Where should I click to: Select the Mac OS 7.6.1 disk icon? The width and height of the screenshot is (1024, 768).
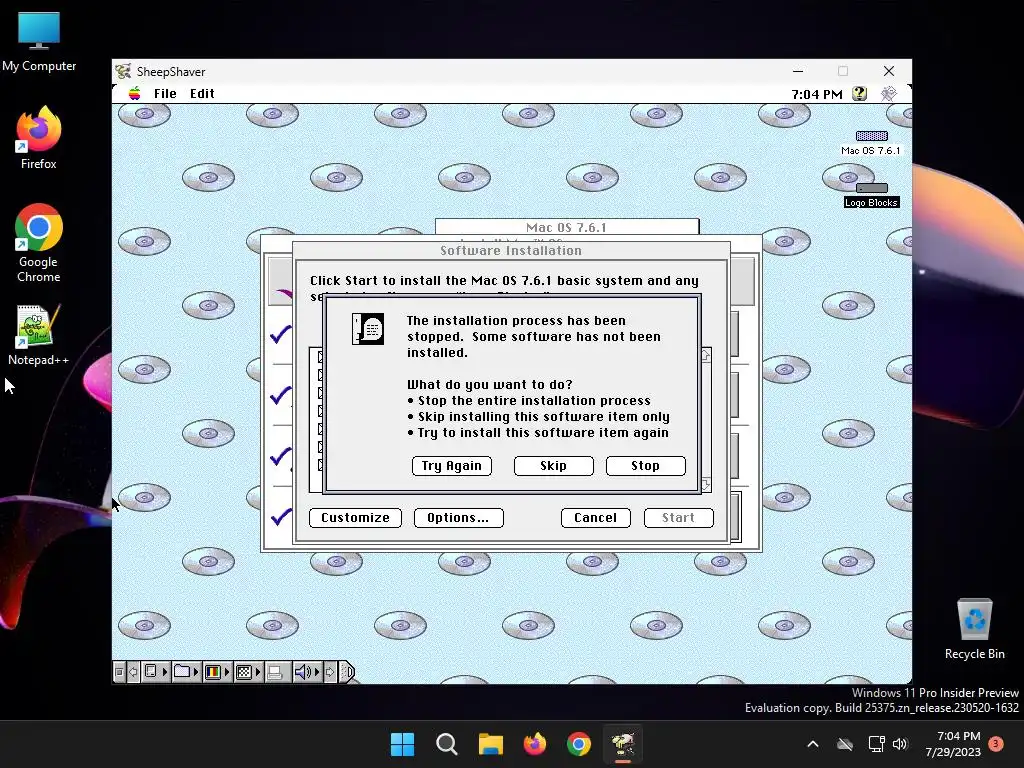871,142
